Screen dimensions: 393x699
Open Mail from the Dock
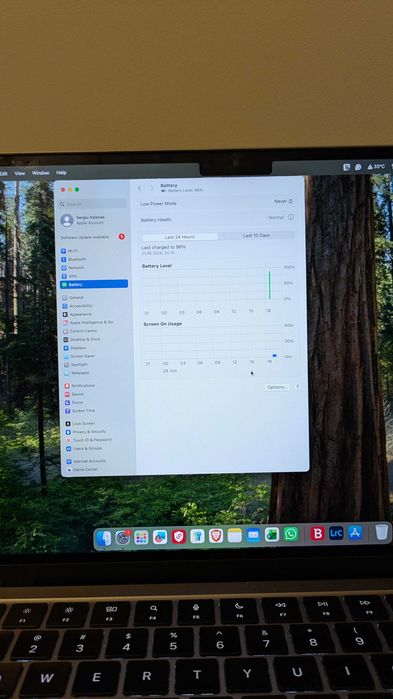click(254, 535)
